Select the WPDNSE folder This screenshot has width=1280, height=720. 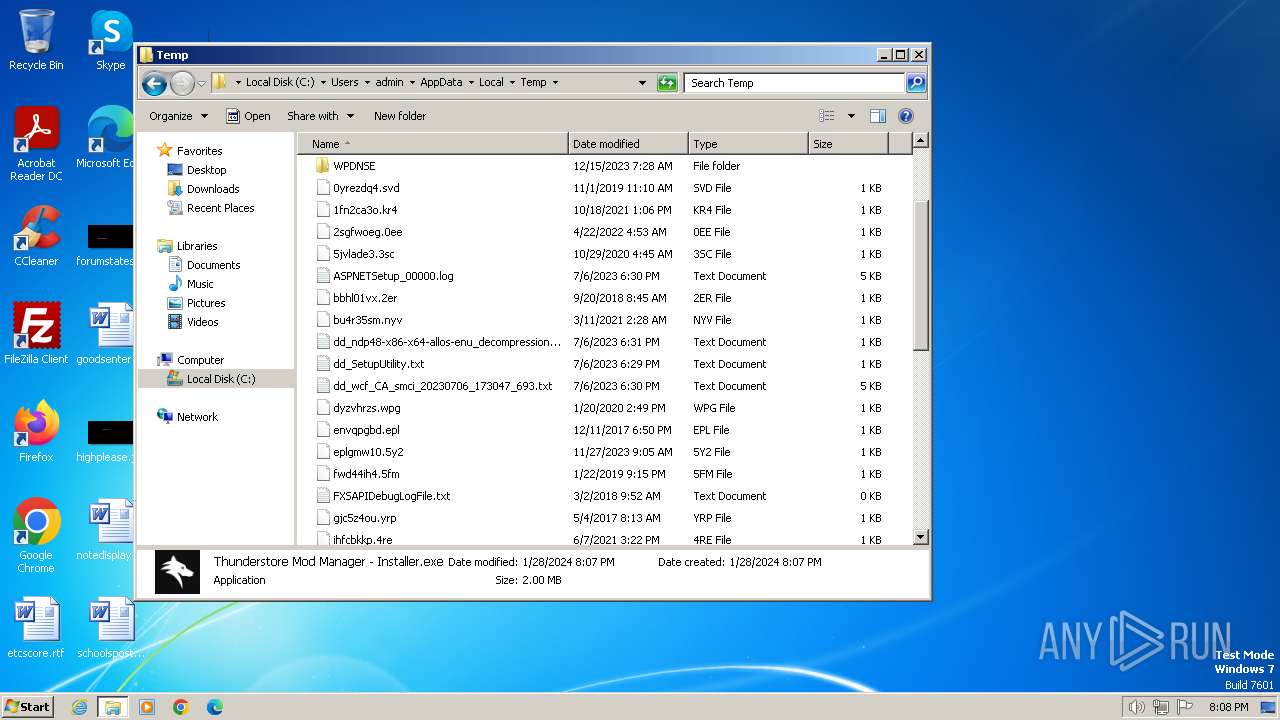354,166
